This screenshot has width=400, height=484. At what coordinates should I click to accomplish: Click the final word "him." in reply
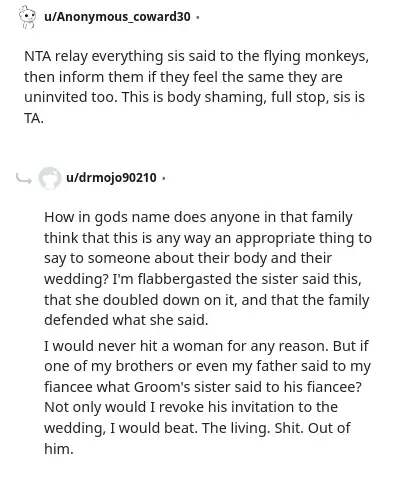click(x=59, y=449)
